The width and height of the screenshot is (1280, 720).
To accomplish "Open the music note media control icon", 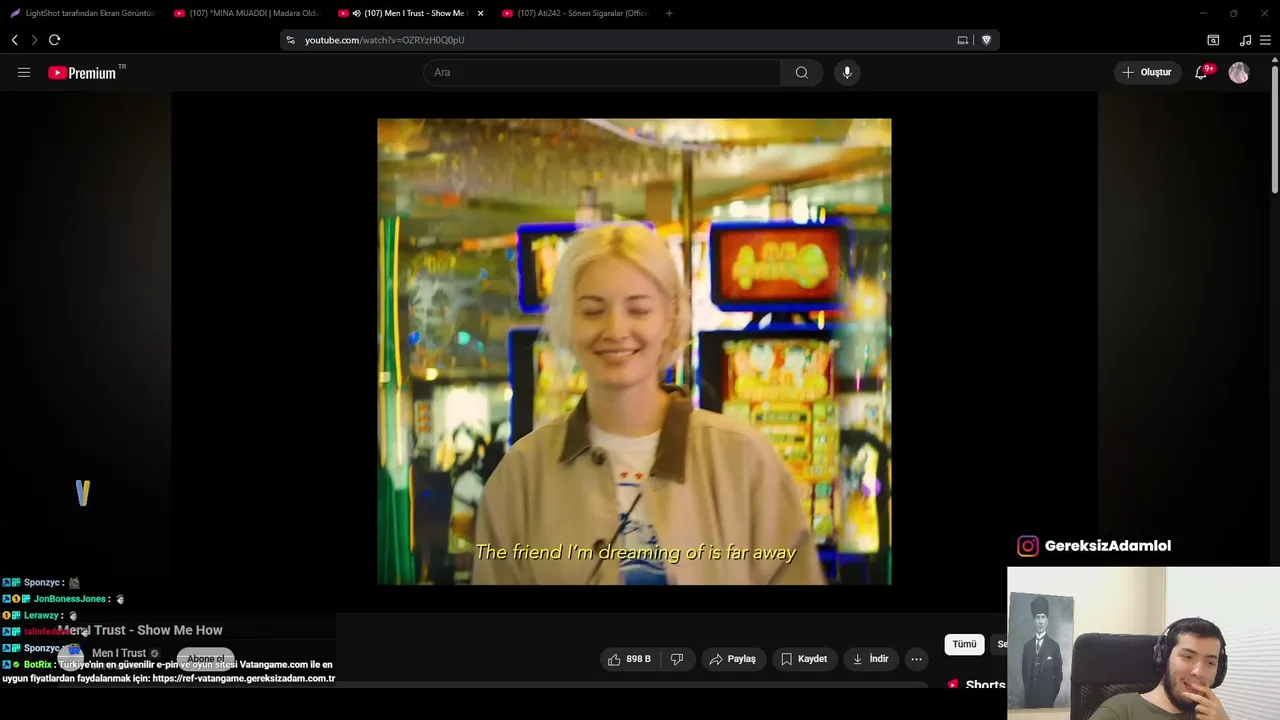I will (x=1245, y=40).
